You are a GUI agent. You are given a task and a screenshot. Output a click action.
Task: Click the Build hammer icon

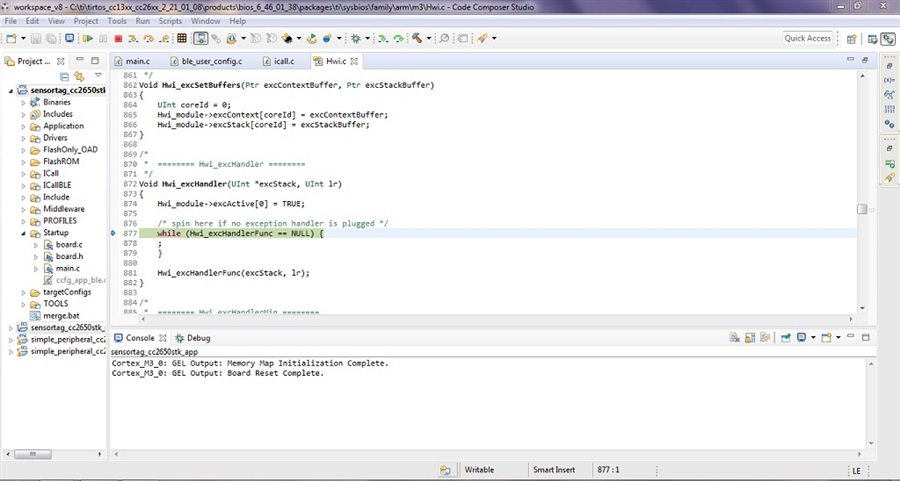[417, 38]
